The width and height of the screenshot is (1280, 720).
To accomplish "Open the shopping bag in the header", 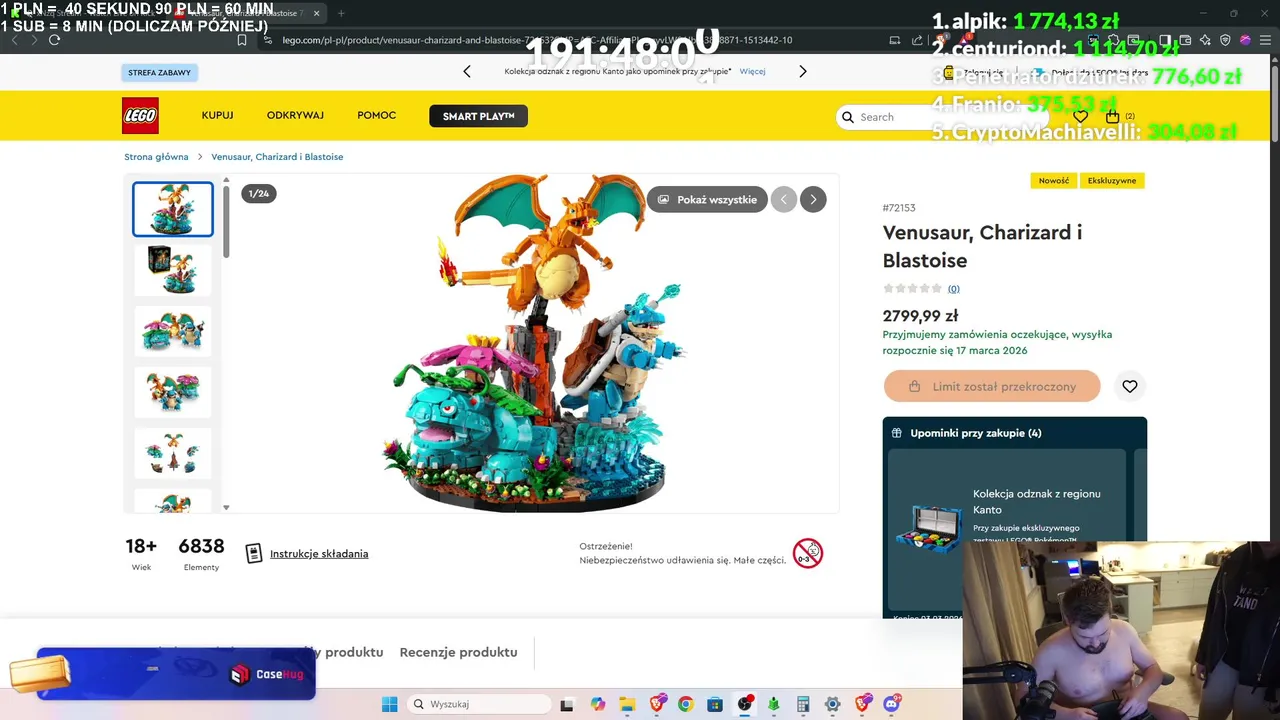I will pos(1112,117).
